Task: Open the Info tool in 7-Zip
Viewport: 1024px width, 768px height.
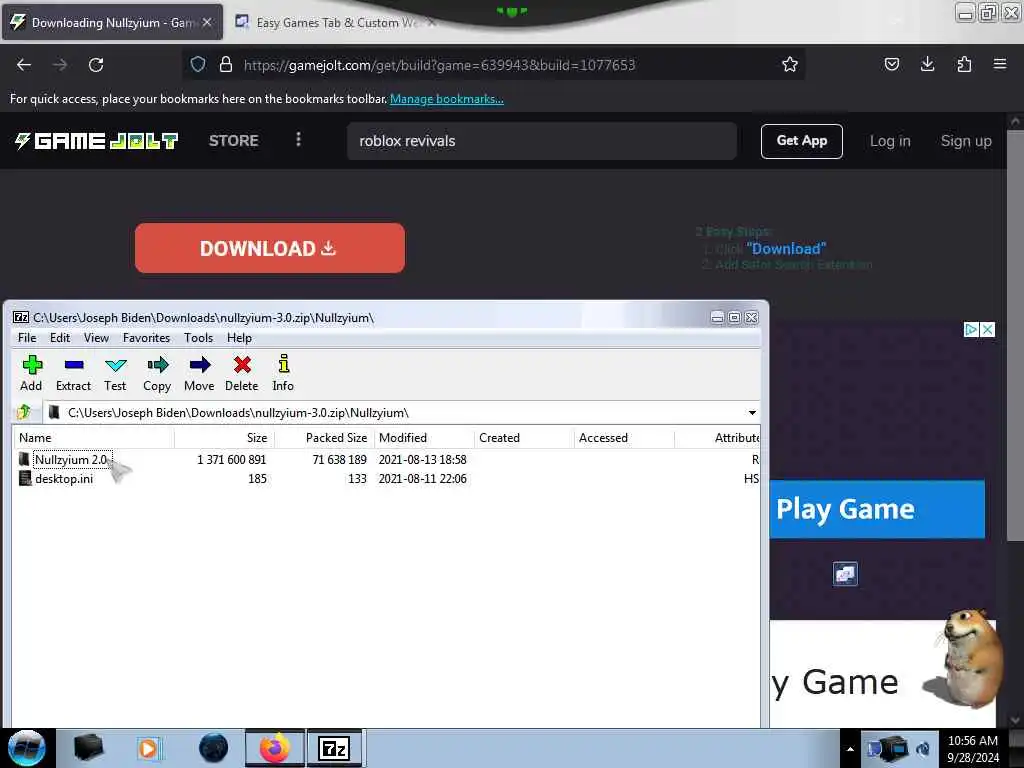Action: [x=283, y=373]
